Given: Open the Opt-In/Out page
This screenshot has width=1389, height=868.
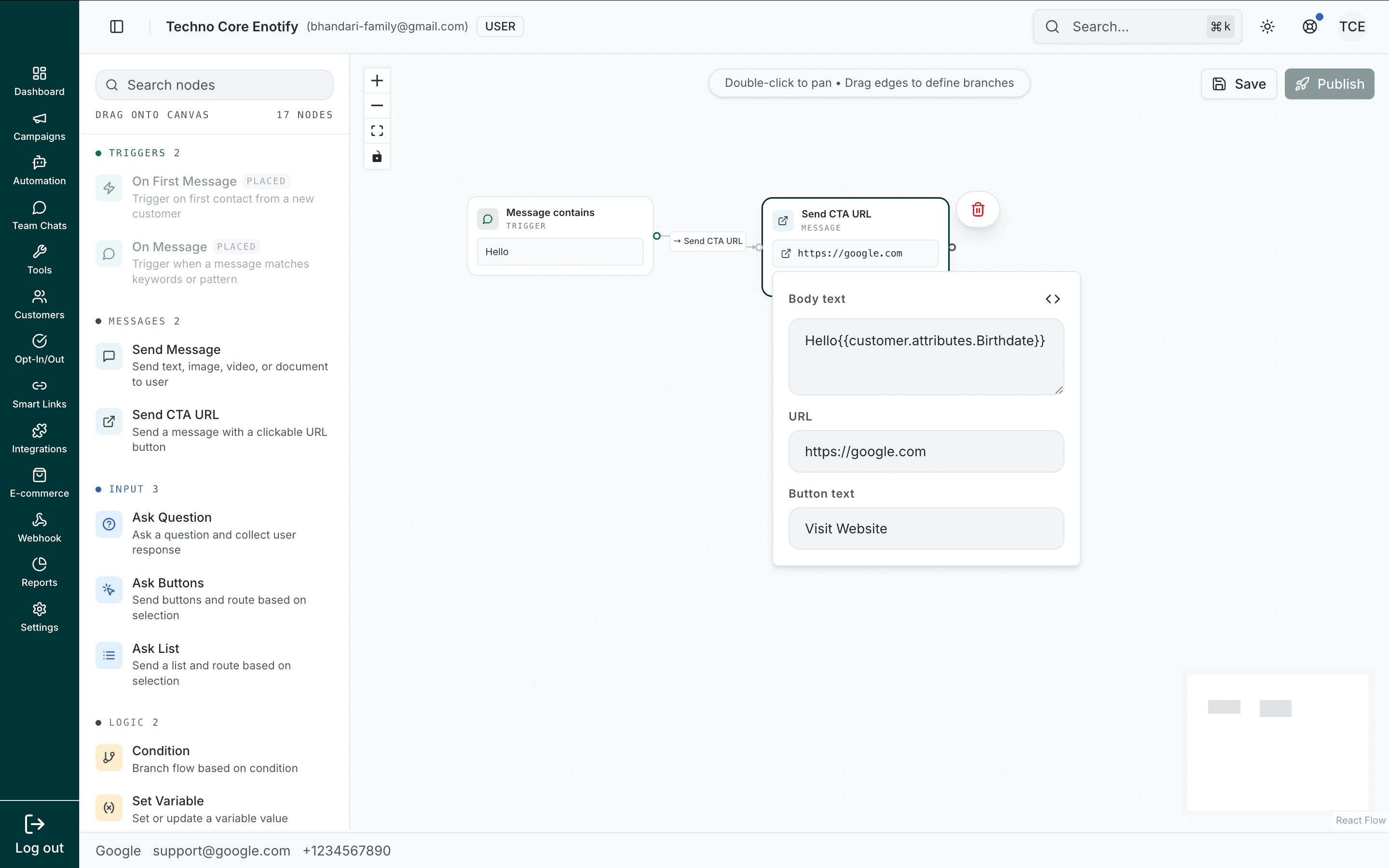Looking at the screenshot, I should coord(39,349).
